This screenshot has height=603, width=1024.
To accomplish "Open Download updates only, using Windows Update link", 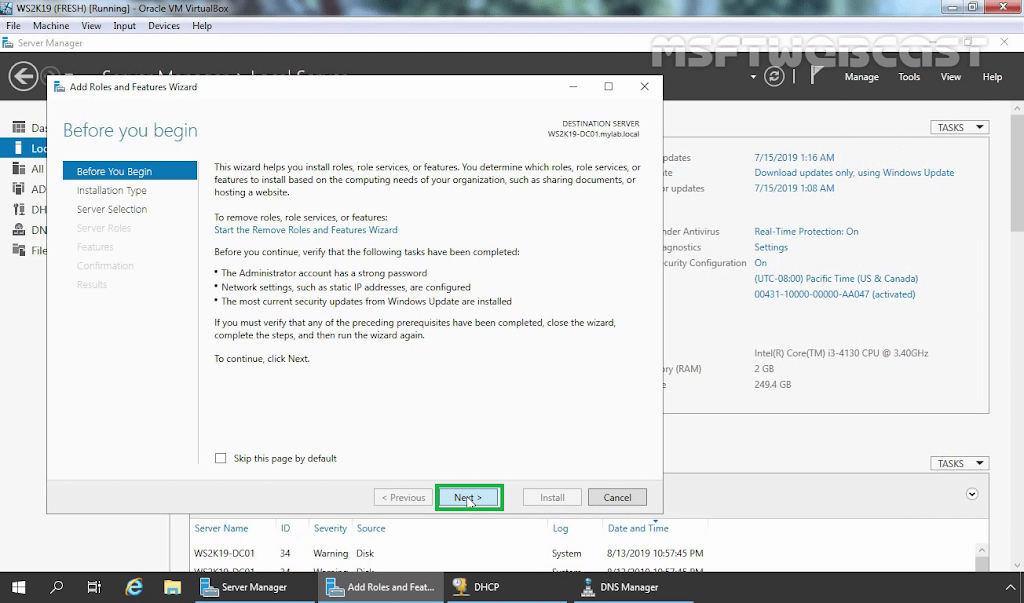I will pyautogui.click(x=854, y=172).
